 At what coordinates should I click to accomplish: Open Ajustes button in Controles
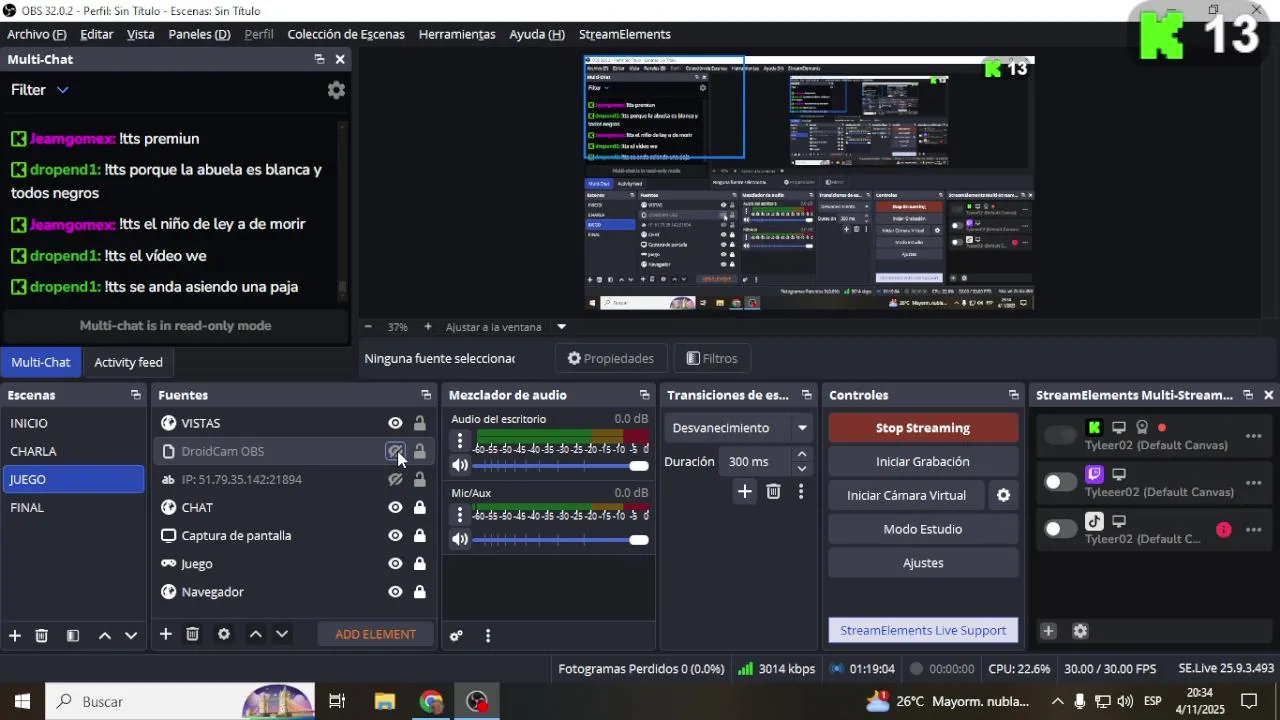pos(923,563)
